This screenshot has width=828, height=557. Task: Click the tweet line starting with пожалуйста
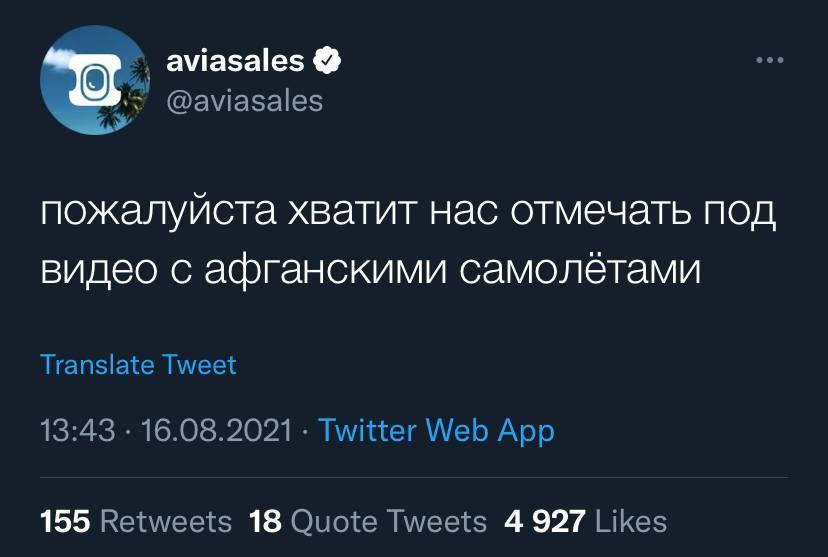[408, 215]
